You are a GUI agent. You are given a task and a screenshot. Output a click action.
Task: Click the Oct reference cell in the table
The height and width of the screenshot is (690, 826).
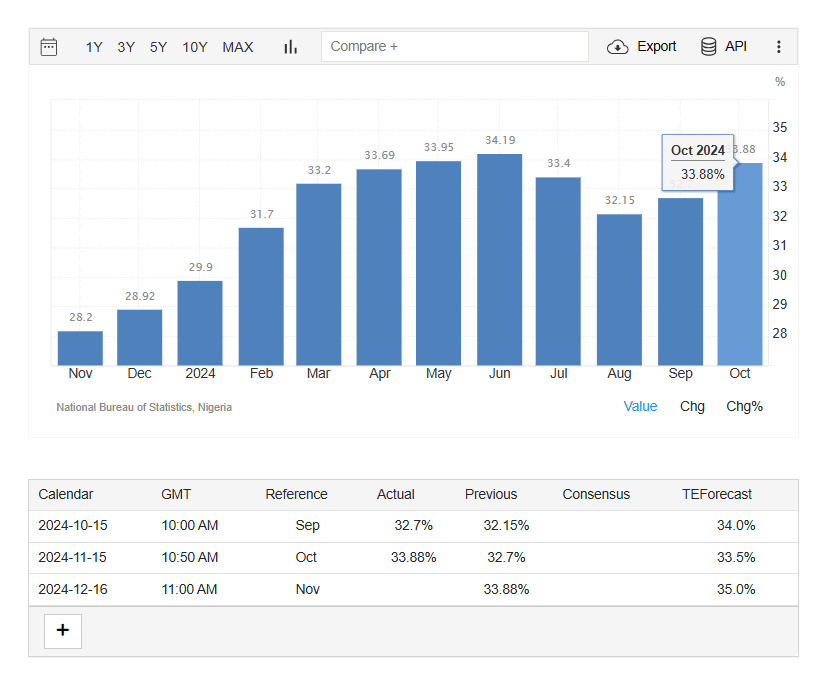click(x=306, y=557)
